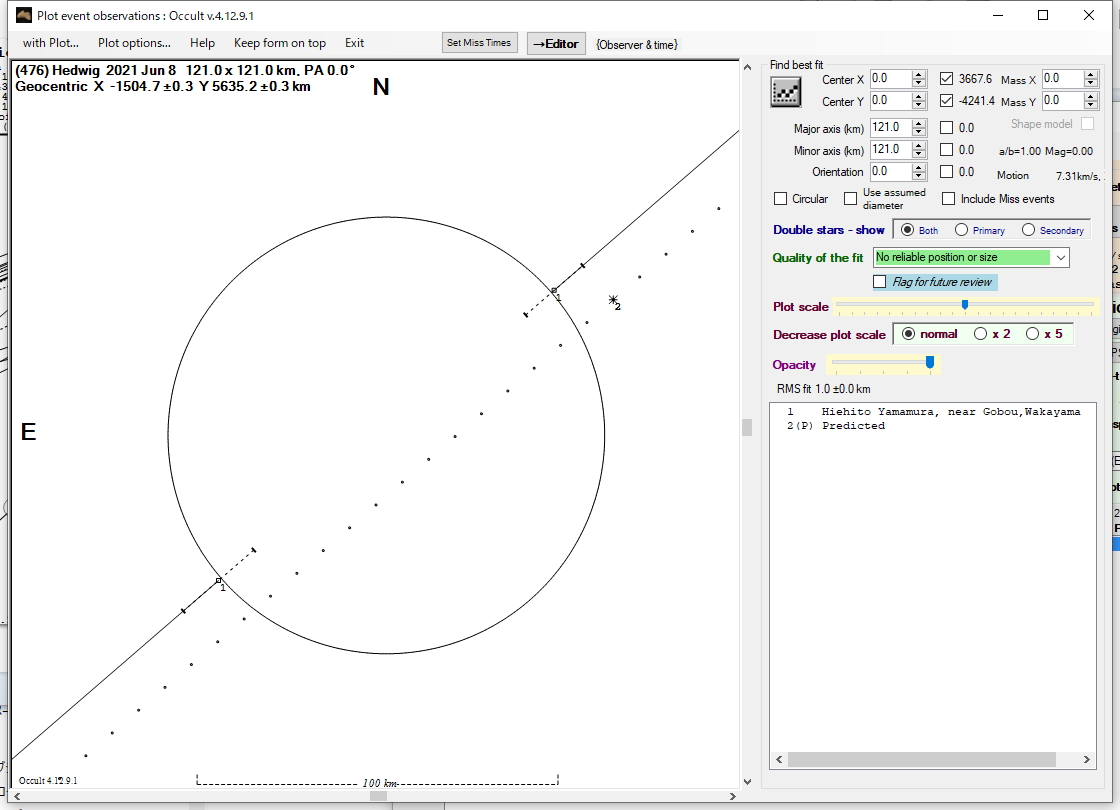Open Plot options... menu

134,43
